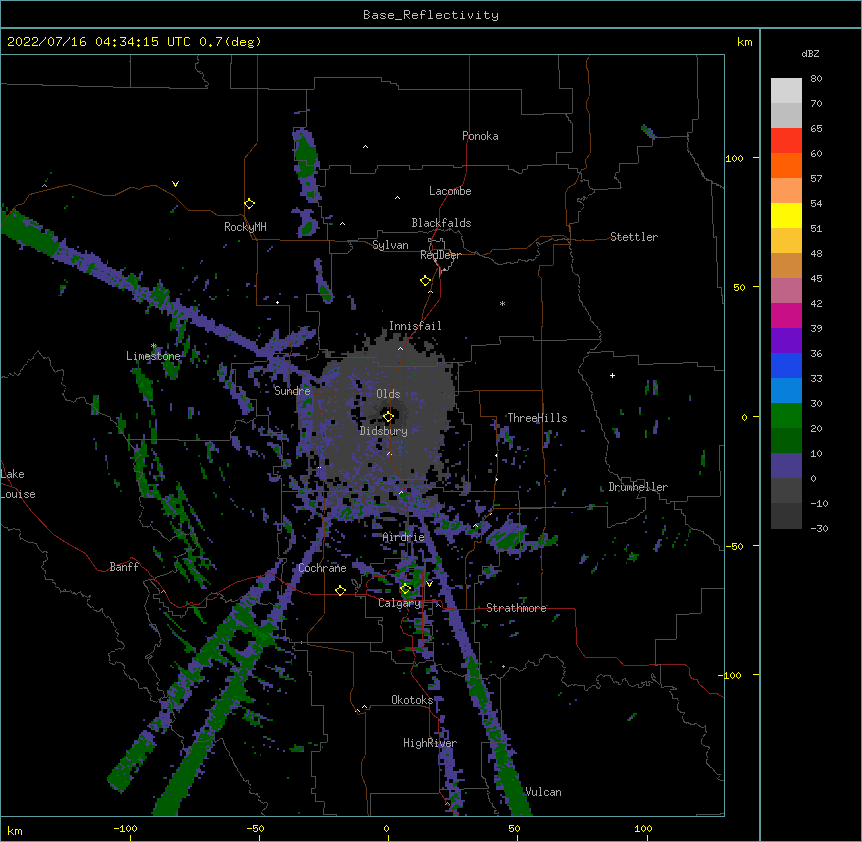The height and width of the screenshot is (842, 862).
Task: Click the Limestone label
Action: tap(153, 356)
